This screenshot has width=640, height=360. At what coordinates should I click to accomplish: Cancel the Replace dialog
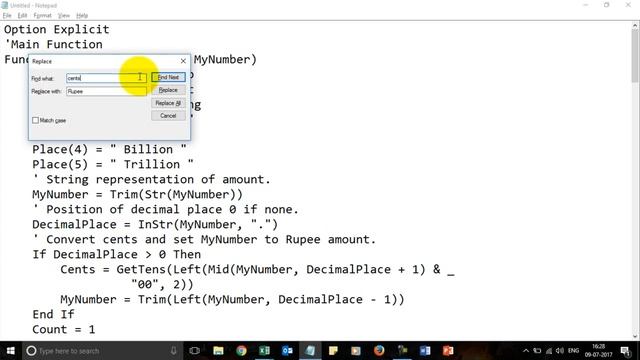point(168,116)
